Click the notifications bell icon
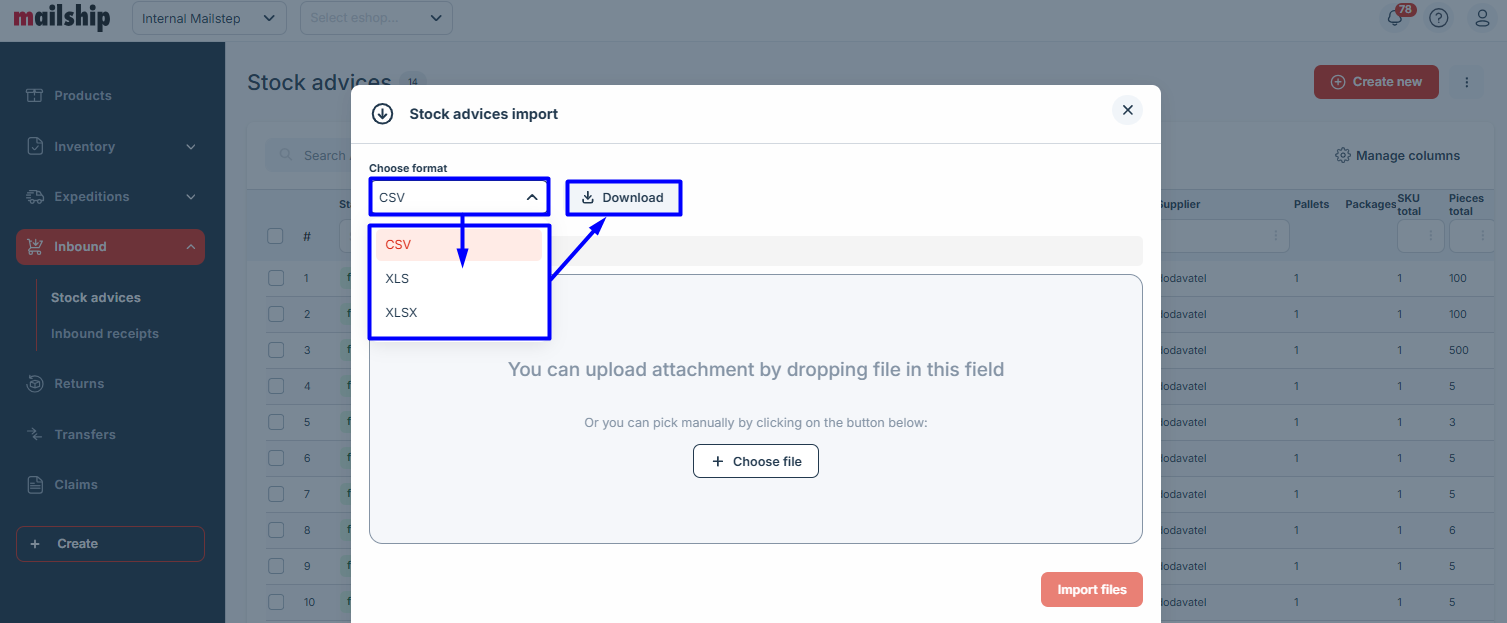The height and width of the screenshot is (623, 1507). (1395, 18)
